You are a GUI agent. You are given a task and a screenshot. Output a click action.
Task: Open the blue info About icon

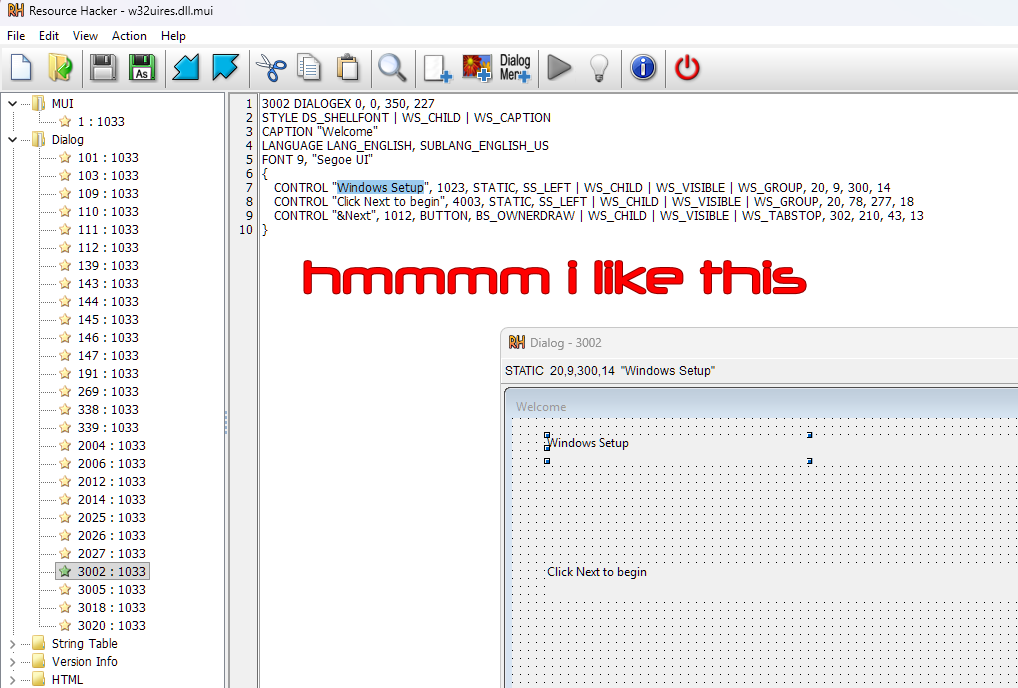coord(643,68)
